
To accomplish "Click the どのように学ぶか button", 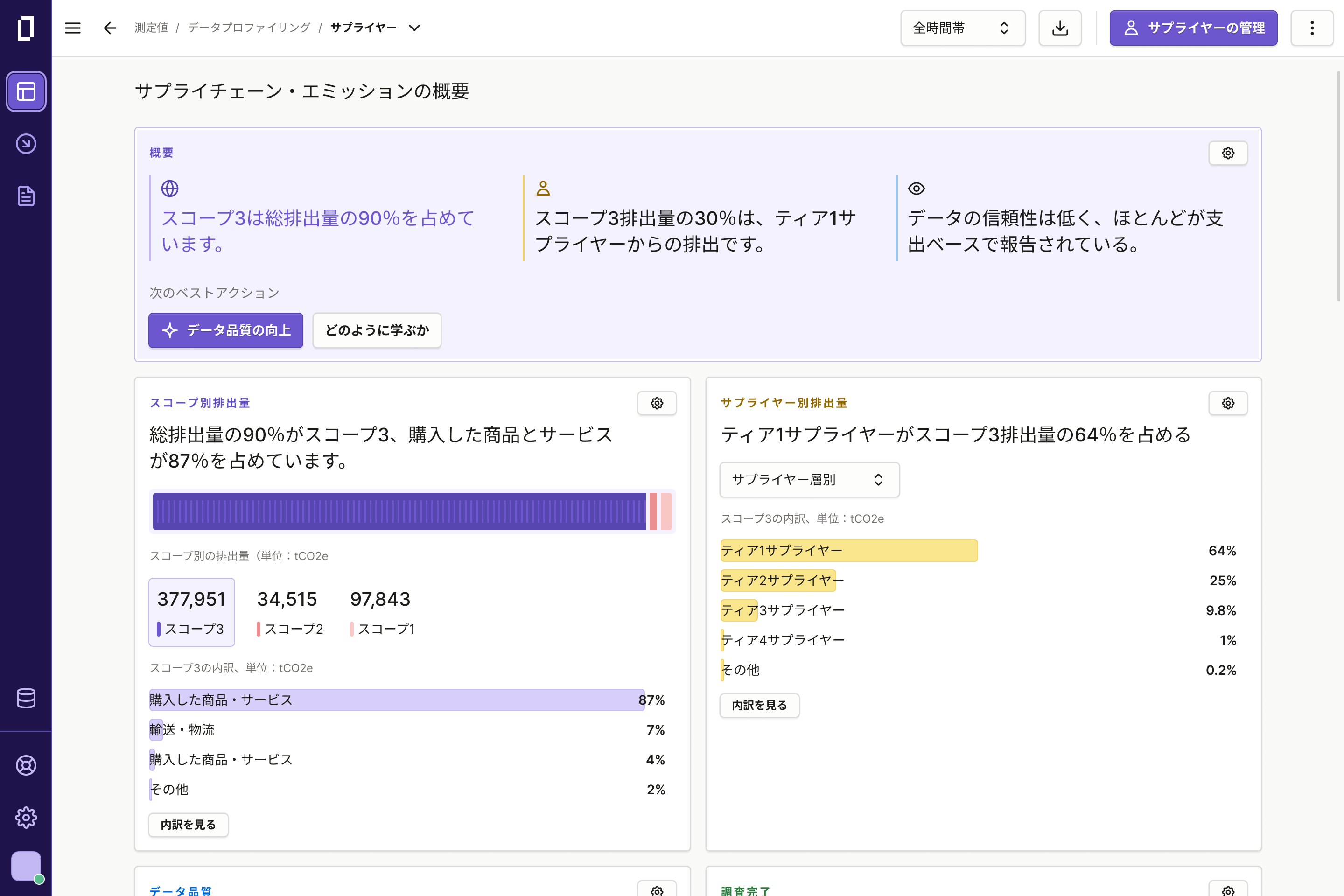I will coord(377,330).
